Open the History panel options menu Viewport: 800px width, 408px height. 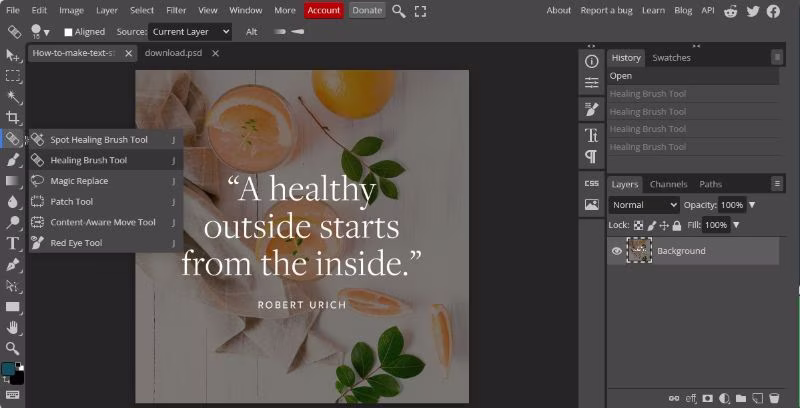[777, 57]
